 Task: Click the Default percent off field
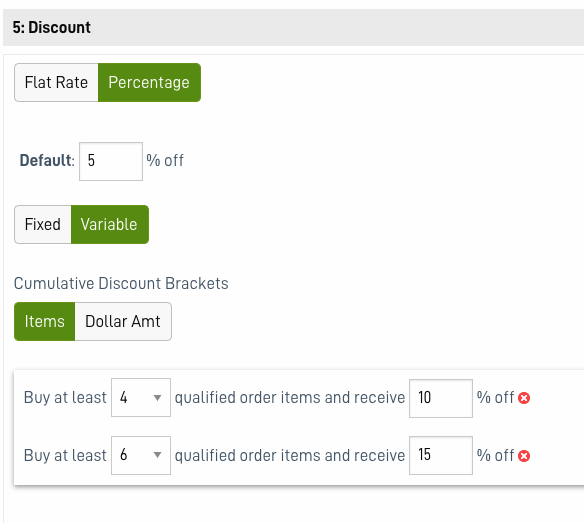coord(111,161)
